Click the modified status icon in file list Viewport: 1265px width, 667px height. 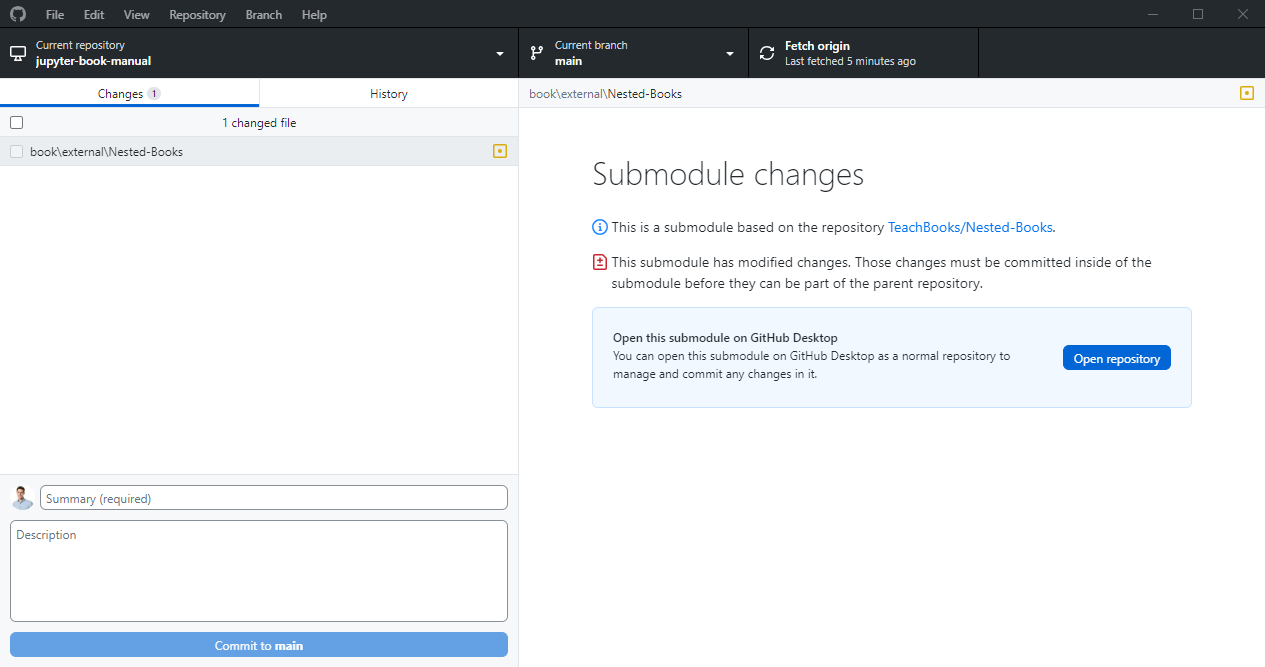(x=500, y=151)
